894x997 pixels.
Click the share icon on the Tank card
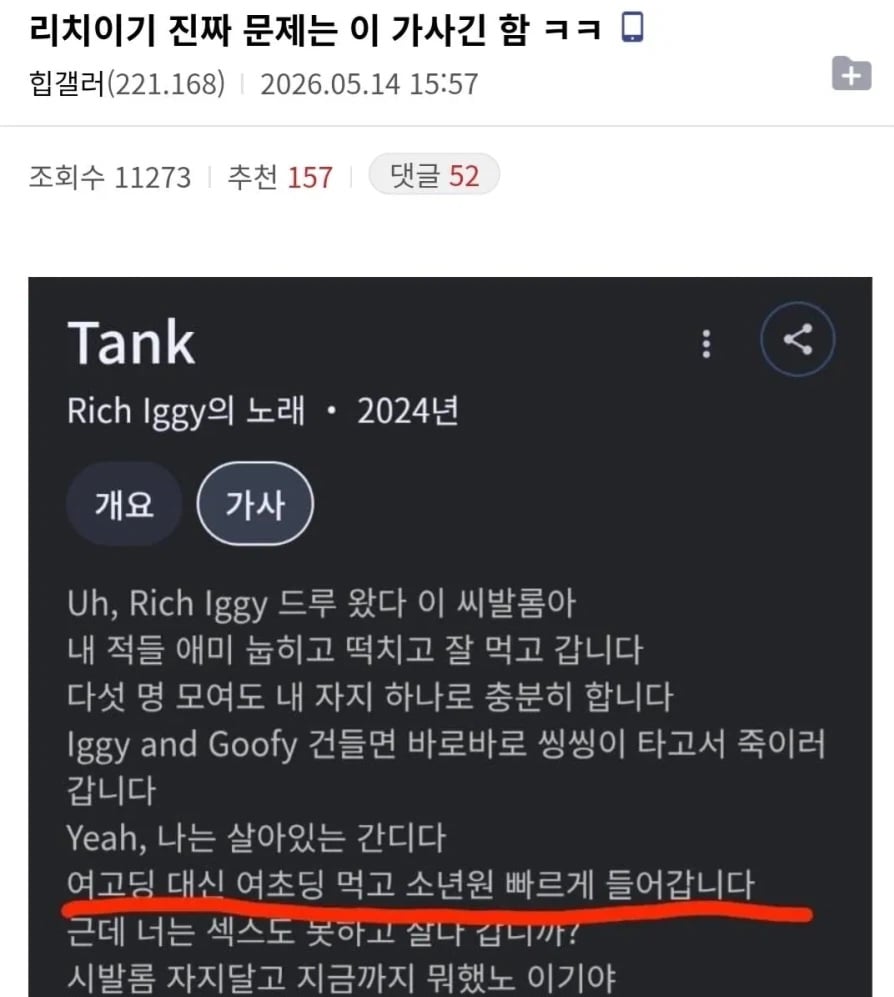pyautogui.click(x=797, y=339)
